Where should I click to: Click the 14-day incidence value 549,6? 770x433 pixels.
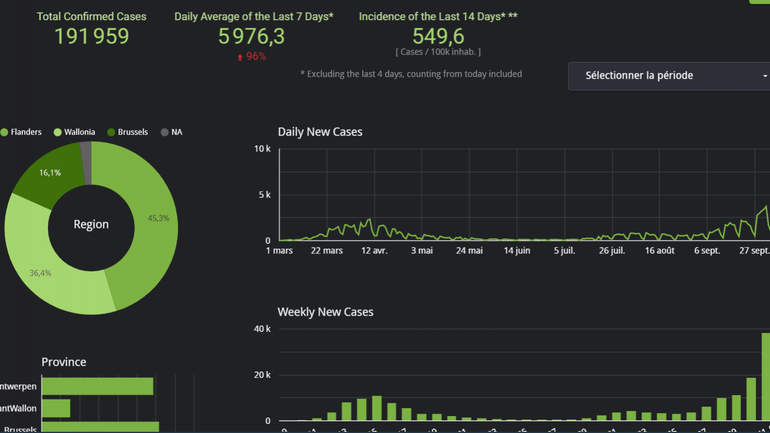[438, 37]
